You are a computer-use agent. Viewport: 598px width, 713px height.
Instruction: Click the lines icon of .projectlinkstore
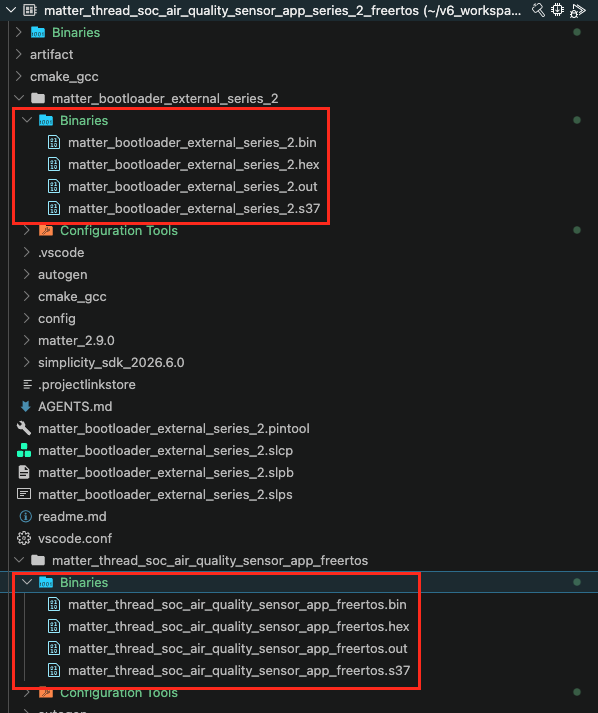click(x=27, y=385)
